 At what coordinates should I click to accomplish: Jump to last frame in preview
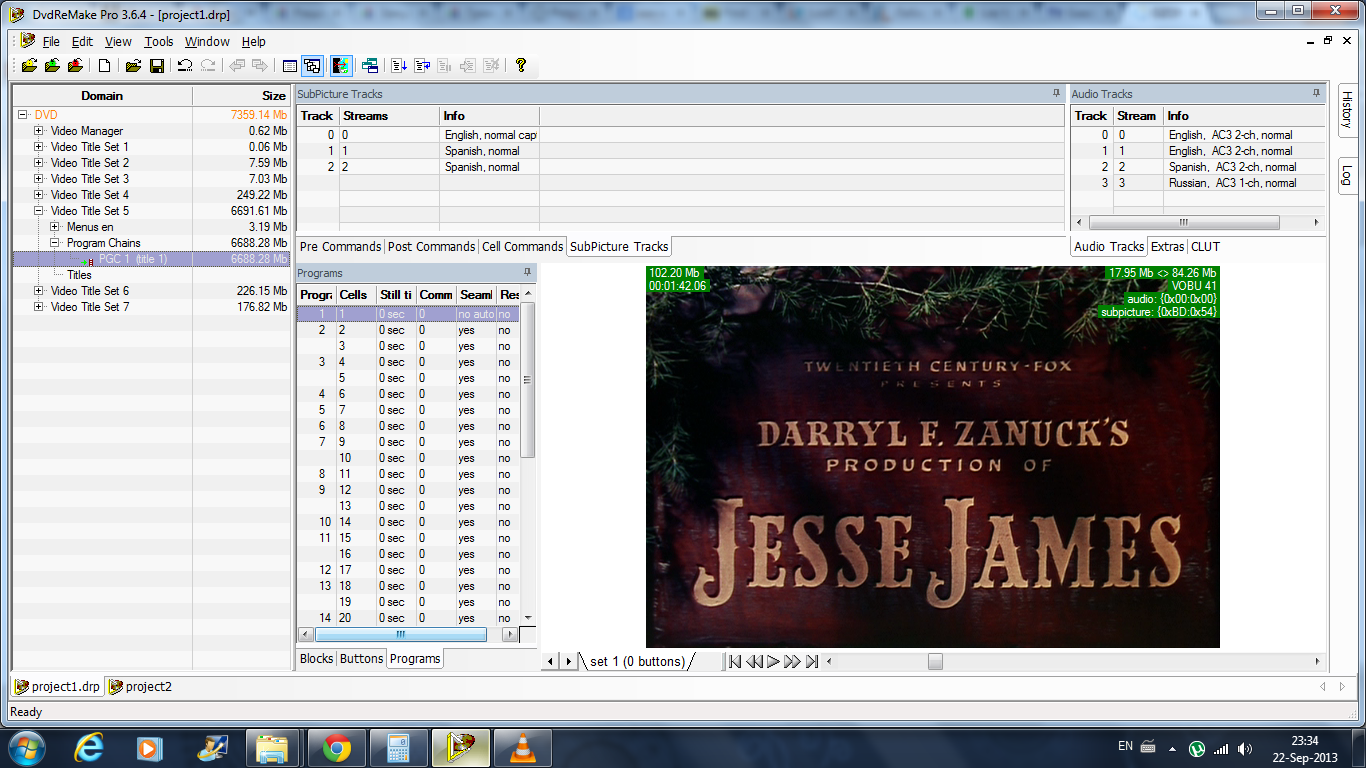point(812,662)
